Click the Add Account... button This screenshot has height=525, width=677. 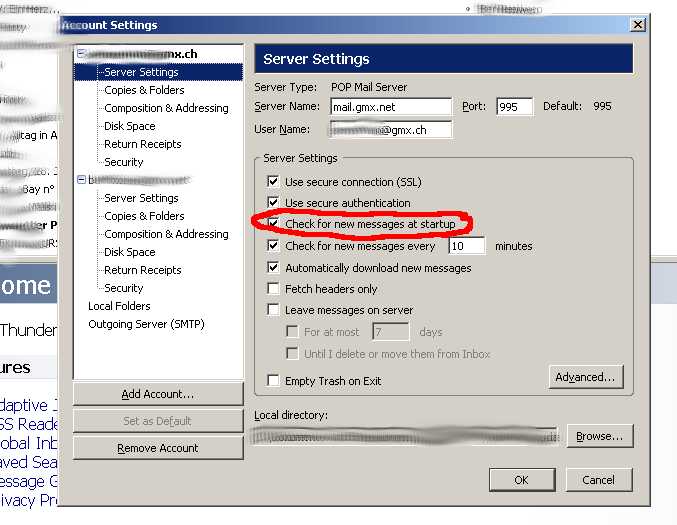pyautogui.click(x=157, y=394)
